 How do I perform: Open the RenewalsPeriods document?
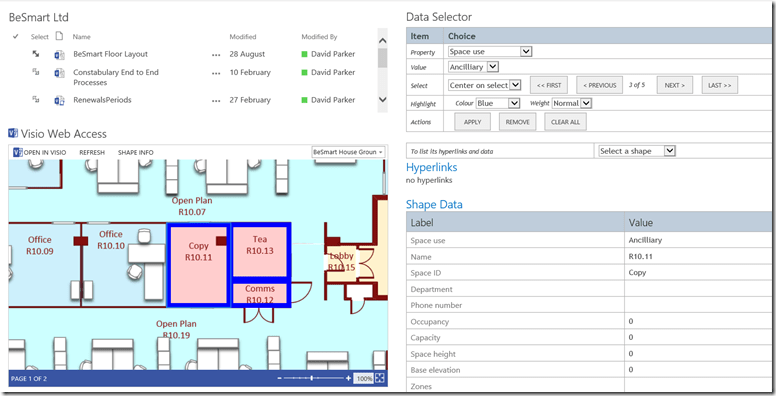(102, 100)
